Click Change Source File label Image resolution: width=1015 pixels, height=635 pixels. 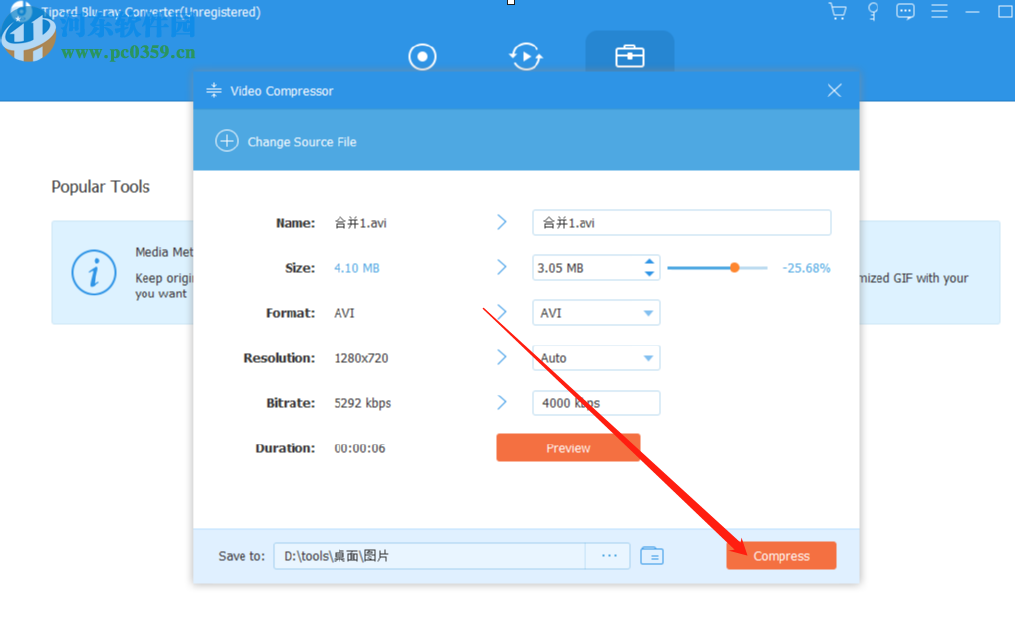302,142
